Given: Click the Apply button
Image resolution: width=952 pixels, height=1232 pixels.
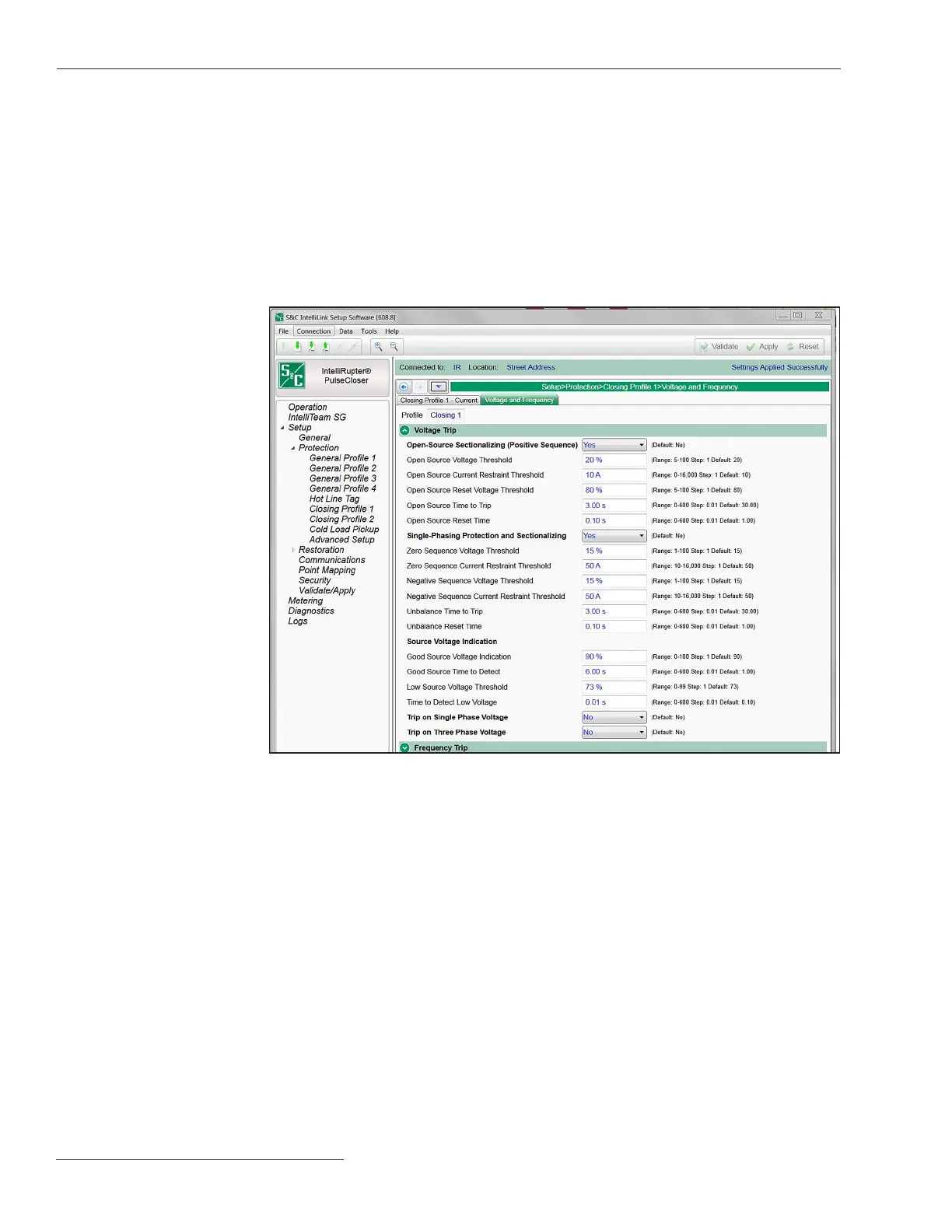Looking at the screenshot, I should click(762, 347).
